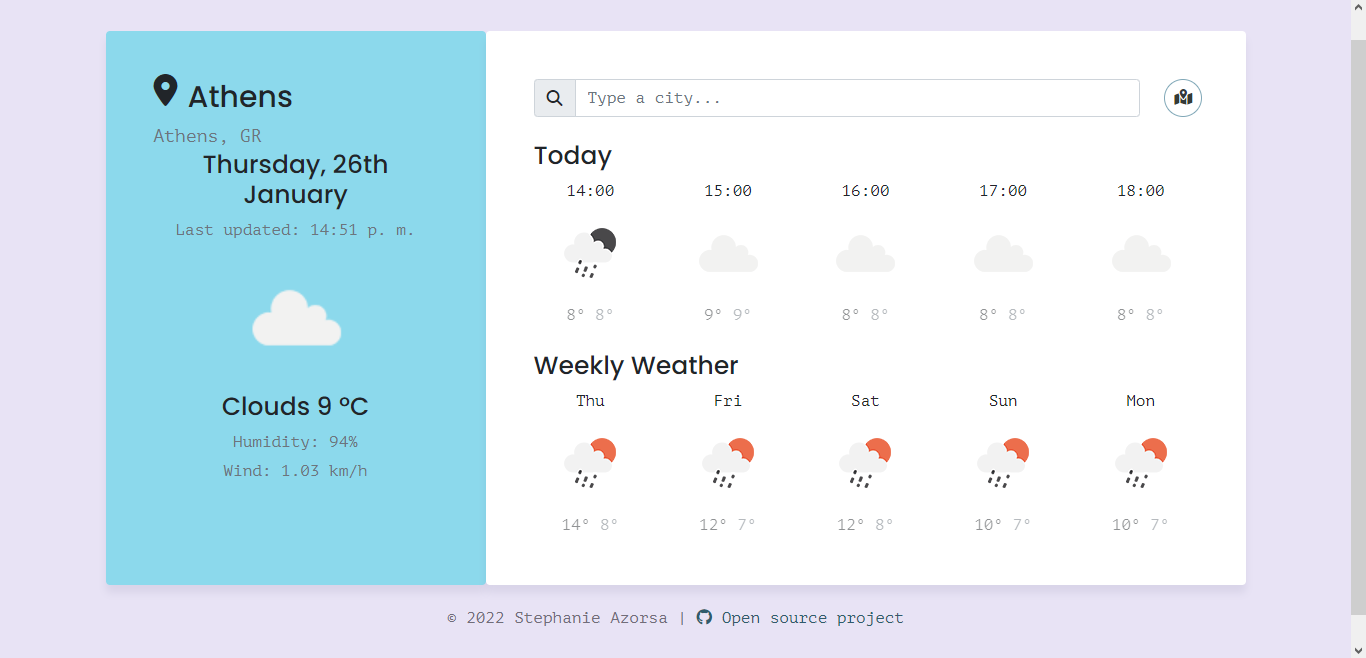Viewport: 1366px width, 658px height.
Task: Click the 16:00 hourly temperature reading
Action: tap(865, 313)
